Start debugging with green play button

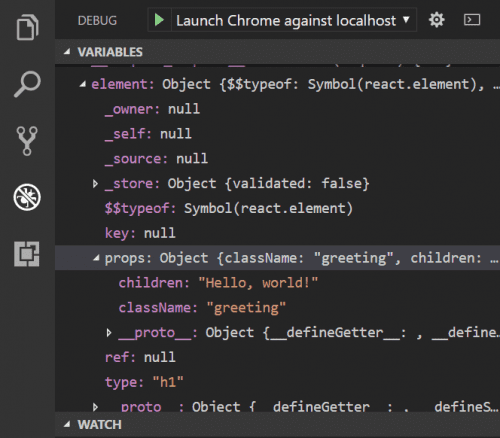click(159, 20)
